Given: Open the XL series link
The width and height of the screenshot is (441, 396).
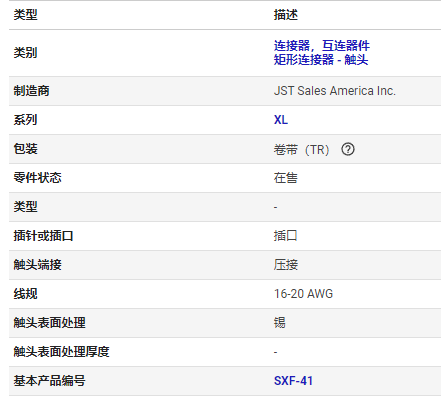Looking at the screenshot, I should tap(281, 120).
